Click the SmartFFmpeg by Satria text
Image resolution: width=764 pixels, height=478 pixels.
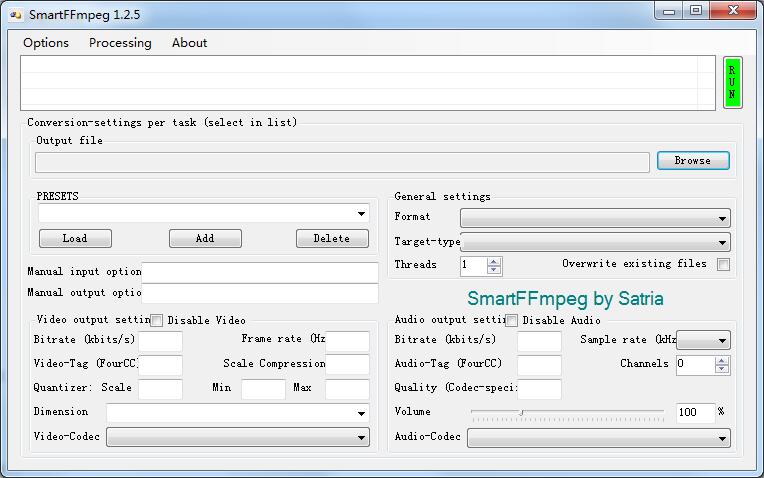[565, 298]
